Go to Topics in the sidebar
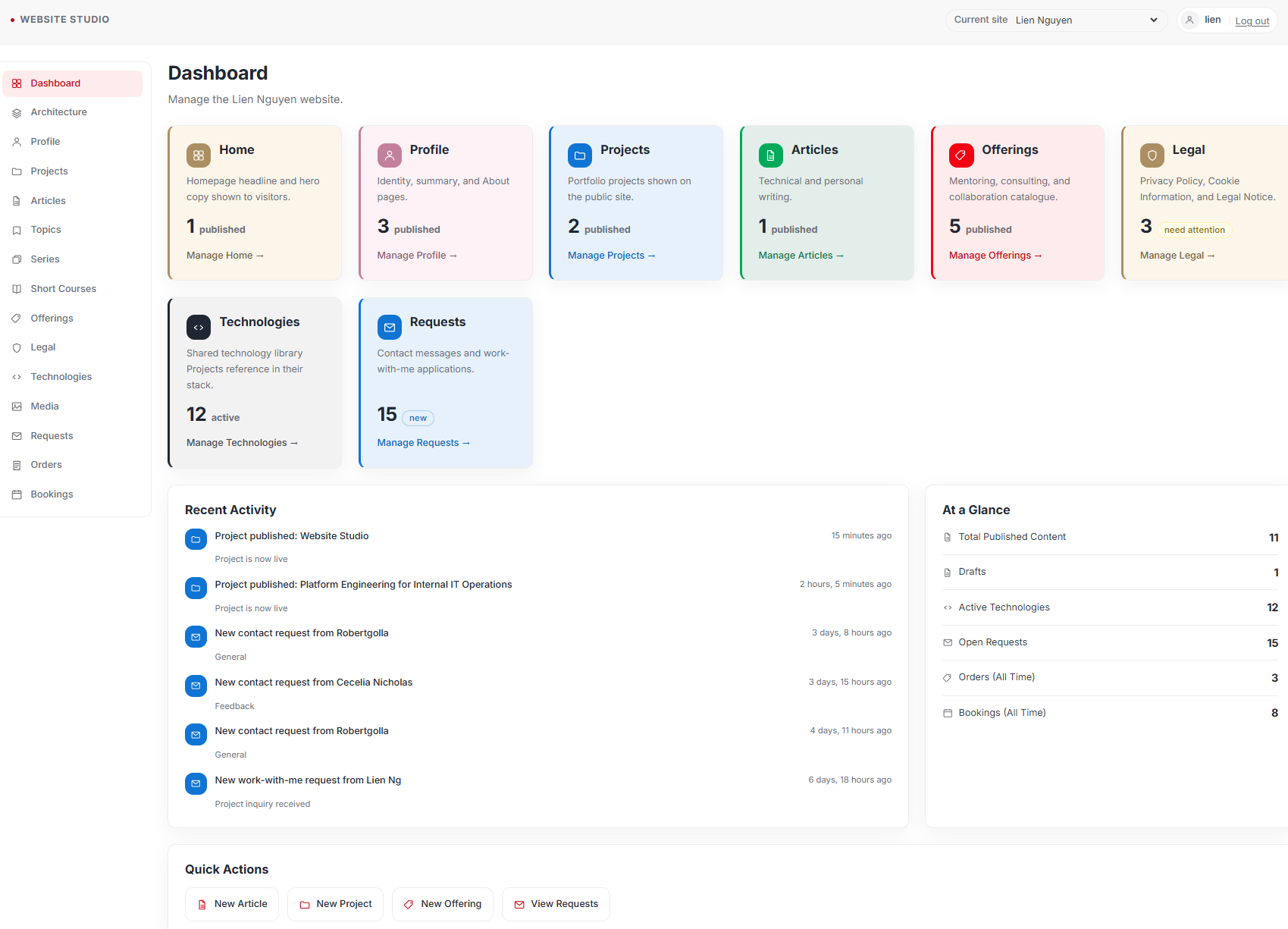This screenshot has width=1288, height=929. pos(73,230)
